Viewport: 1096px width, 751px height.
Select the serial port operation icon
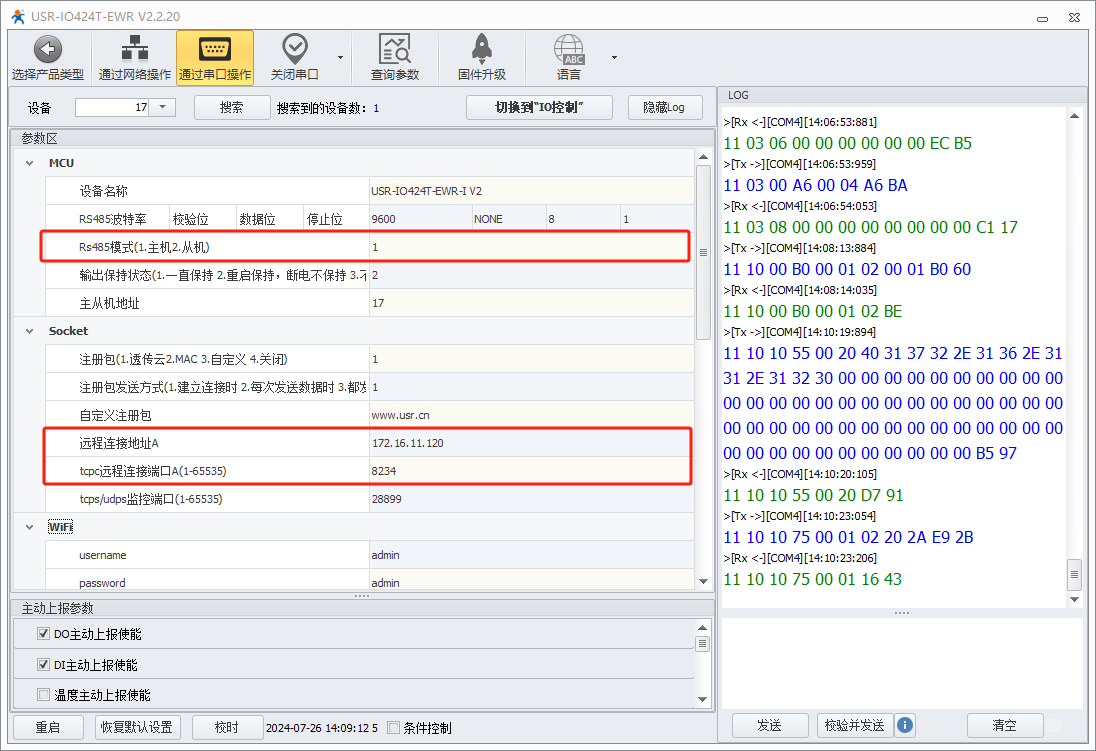[214, 50]
